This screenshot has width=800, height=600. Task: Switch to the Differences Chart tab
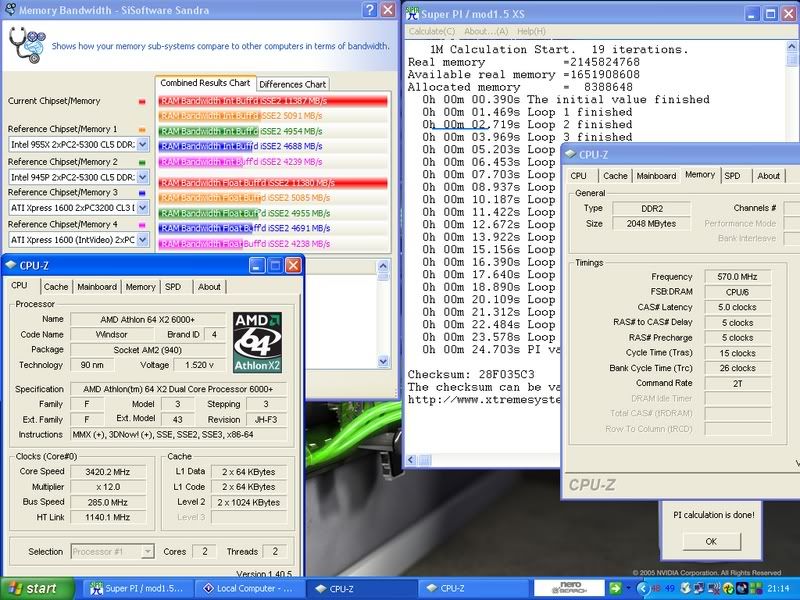294,84
